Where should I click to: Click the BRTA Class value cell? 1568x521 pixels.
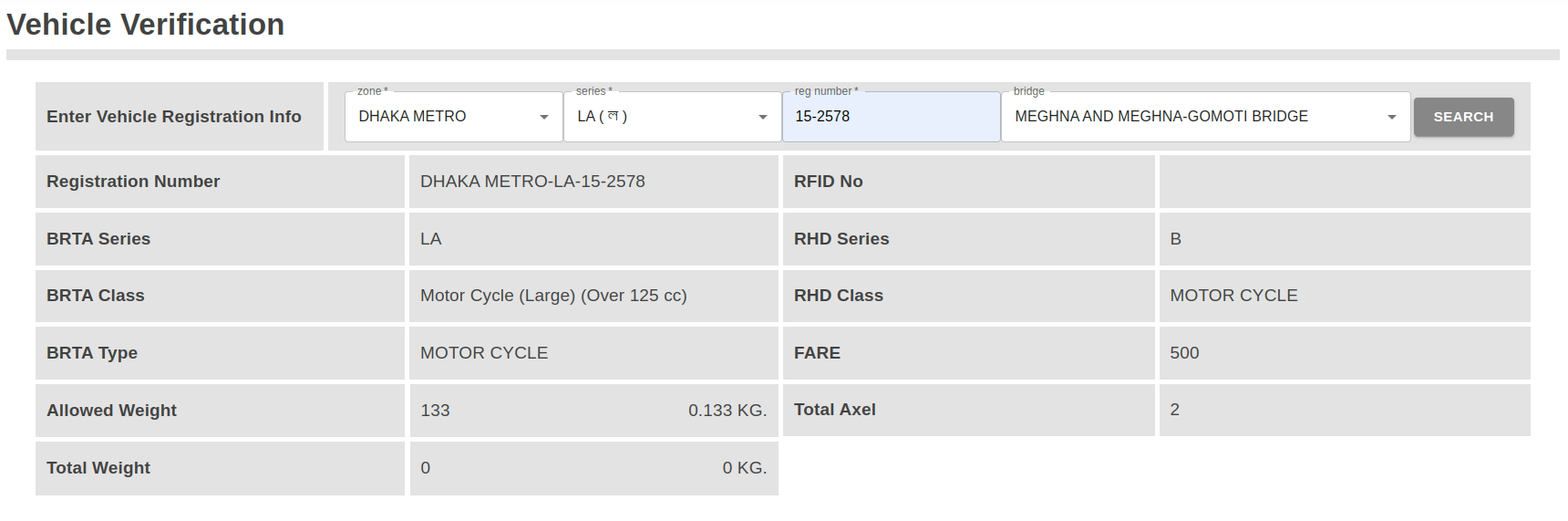click(x=593, y=296)
